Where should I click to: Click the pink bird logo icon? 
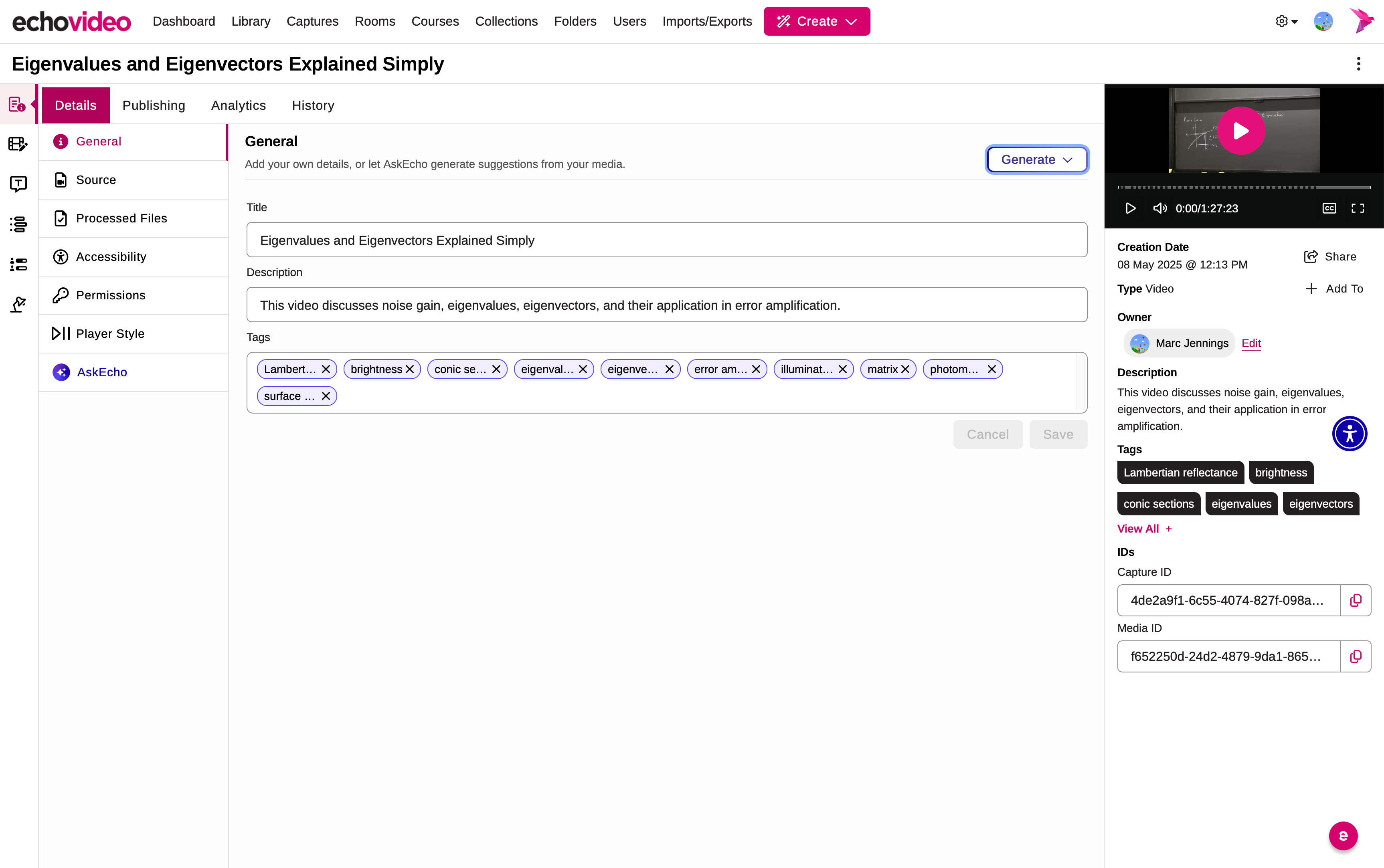coord(1361,21)
